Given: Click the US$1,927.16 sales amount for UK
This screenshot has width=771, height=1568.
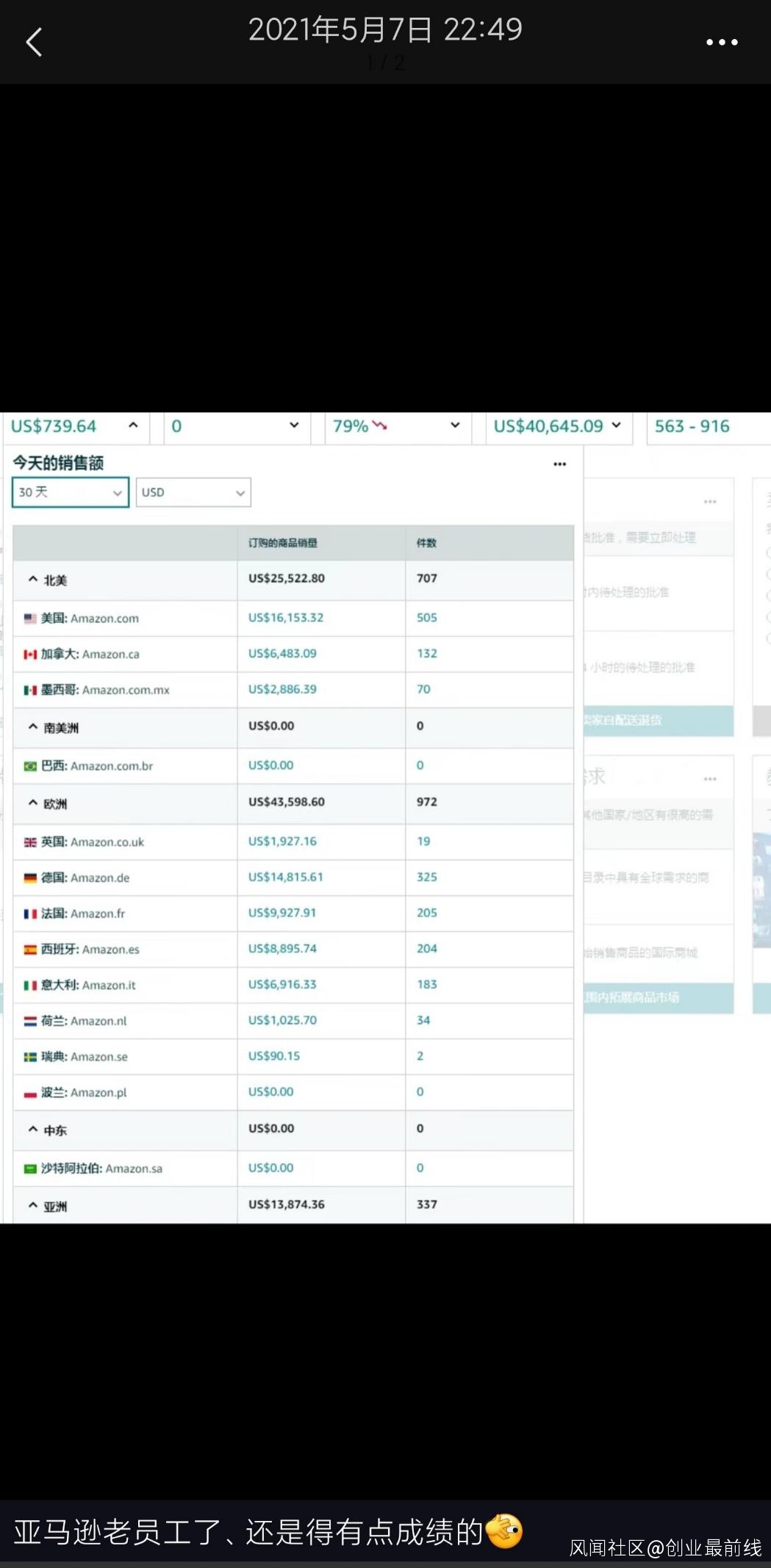Looking at the screenshot, I should (x=282, y=841).
